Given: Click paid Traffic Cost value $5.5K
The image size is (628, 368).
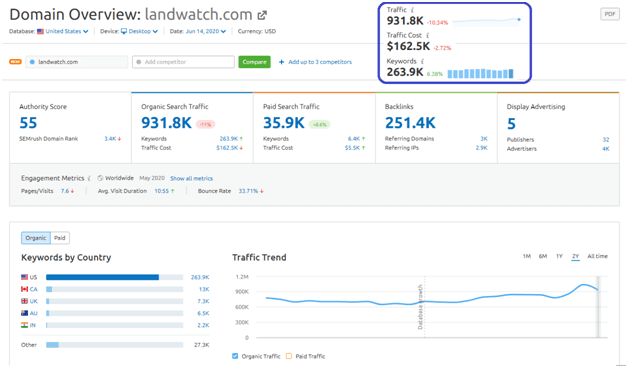Looking at the screenshot, I should pyautogui.click(x=352, y=148).
